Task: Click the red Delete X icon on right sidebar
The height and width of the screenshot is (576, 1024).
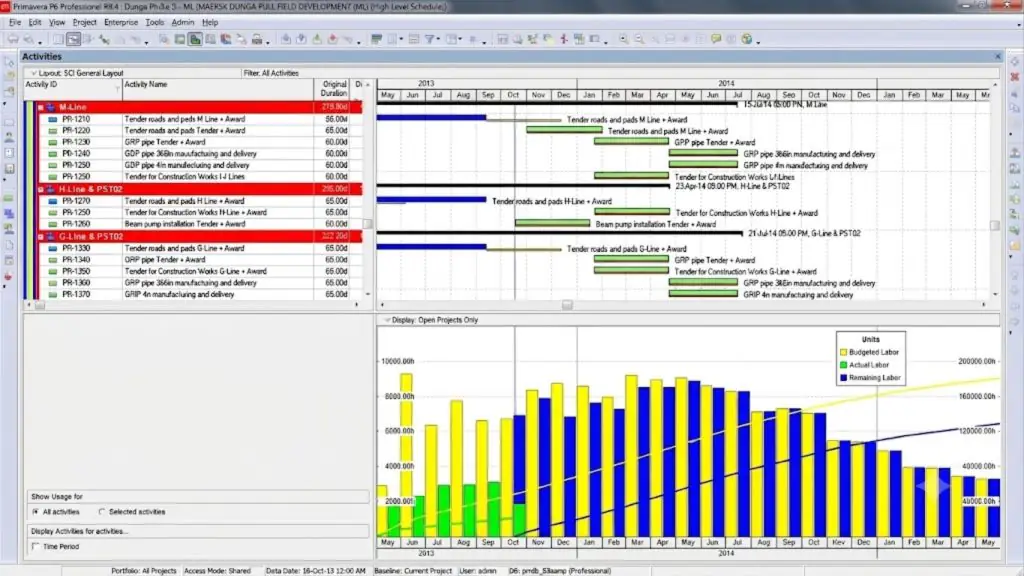Action: 1015,76
